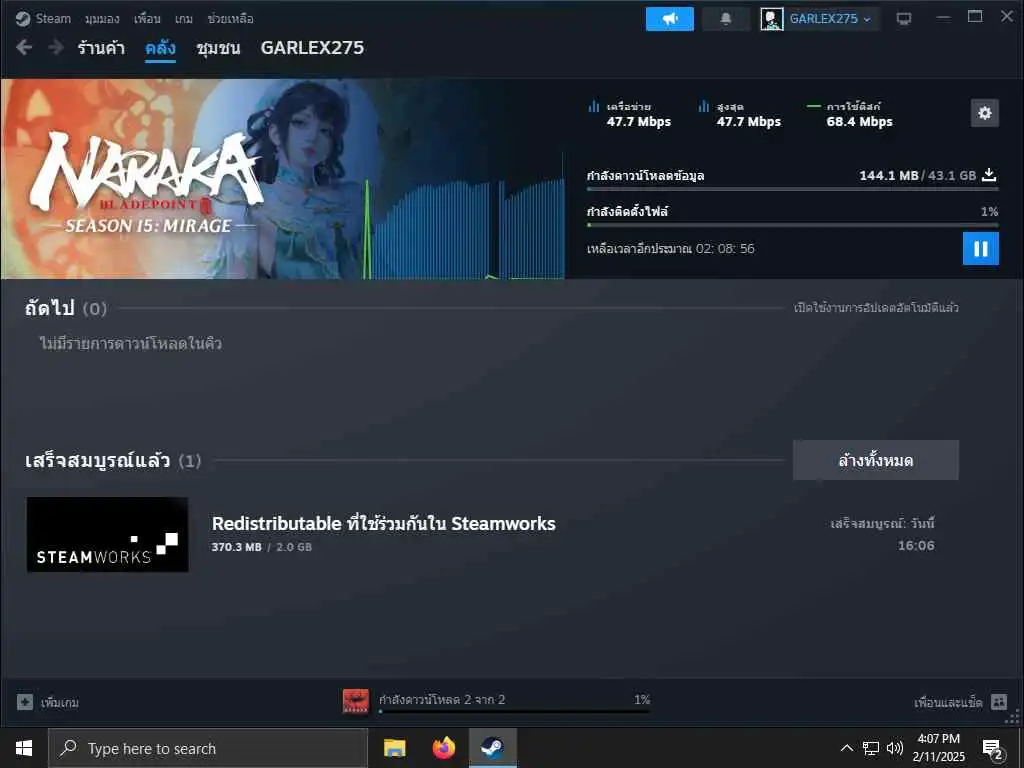This screenshot has height=768, width=1024.
Task: Click the blue announcements megaphone button
Action: 669,19
